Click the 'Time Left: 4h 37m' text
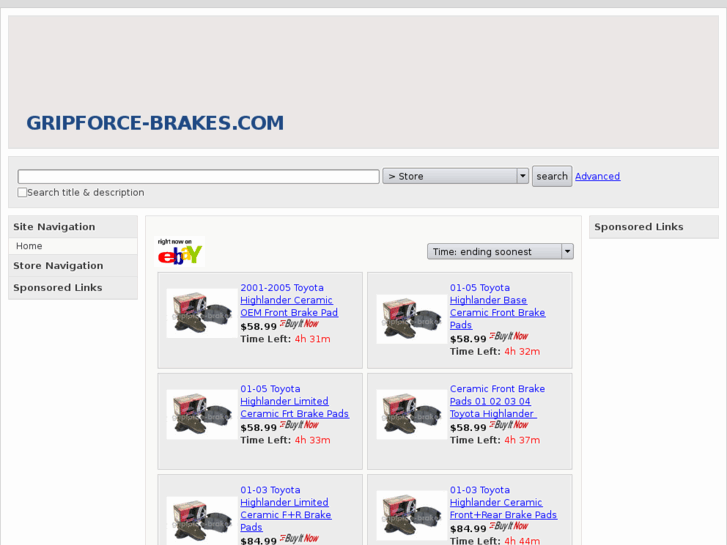The width and height of the screenshot is (727, 545). click(495, 440)
